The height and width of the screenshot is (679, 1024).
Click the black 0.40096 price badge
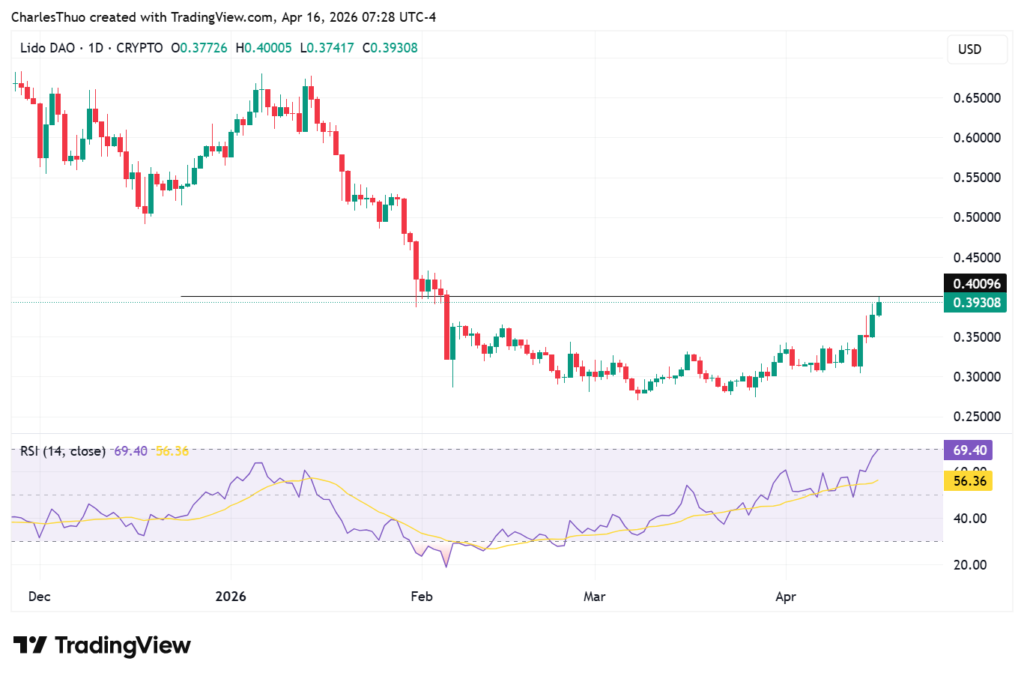[973, 284]
